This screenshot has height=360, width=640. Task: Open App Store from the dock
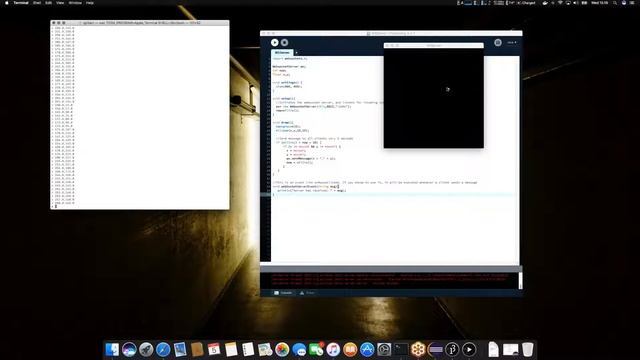click(367, 349)
